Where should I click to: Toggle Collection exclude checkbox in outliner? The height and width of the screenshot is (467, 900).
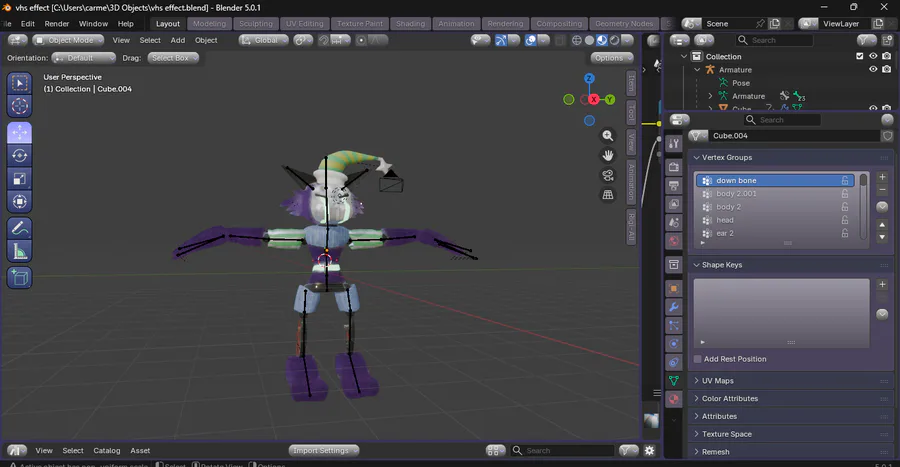coord(859,56)
